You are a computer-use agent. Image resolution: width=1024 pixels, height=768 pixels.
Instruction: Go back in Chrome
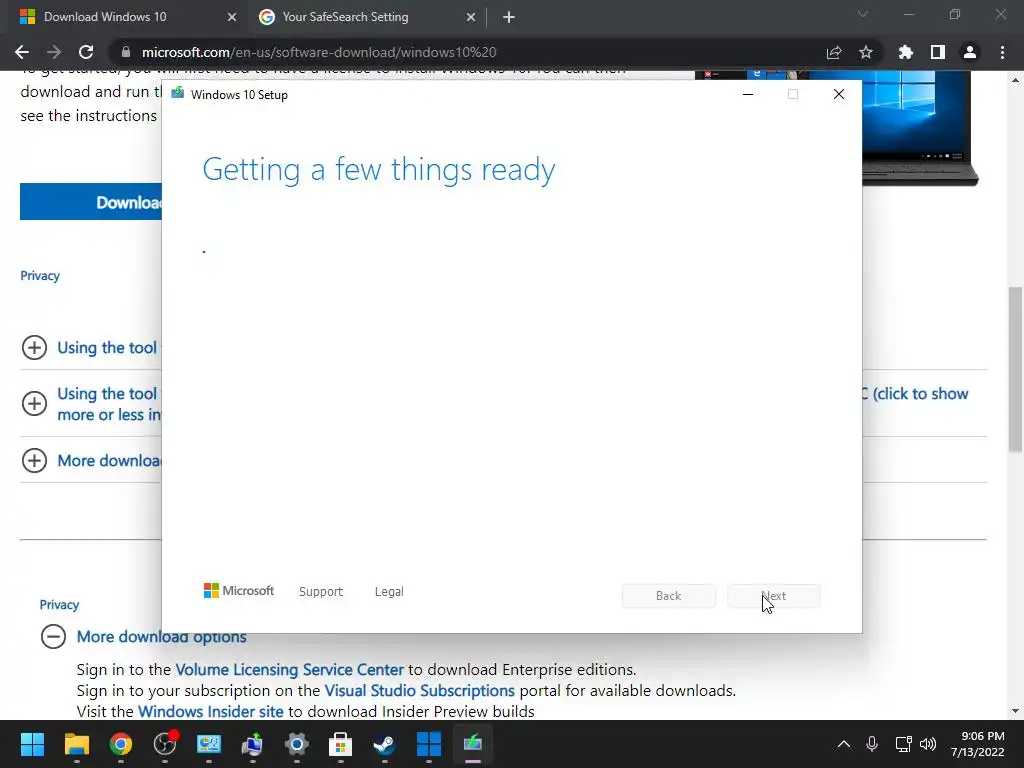click(22, 52)
